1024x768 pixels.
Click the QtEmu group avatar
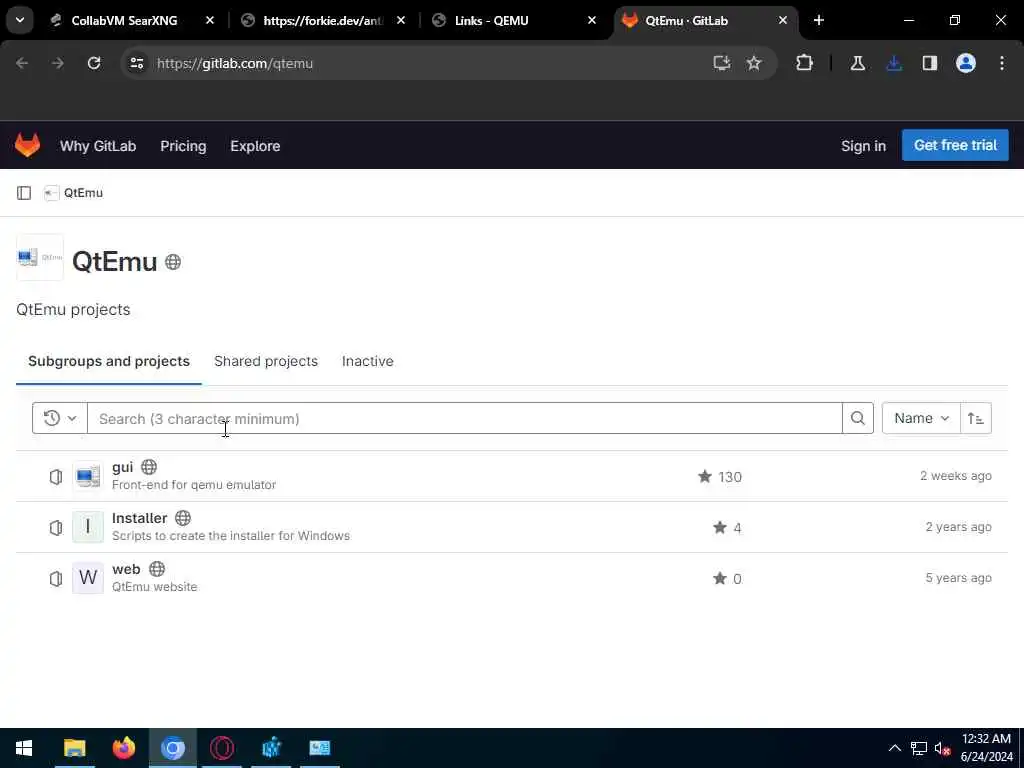[x=40, y=257]
